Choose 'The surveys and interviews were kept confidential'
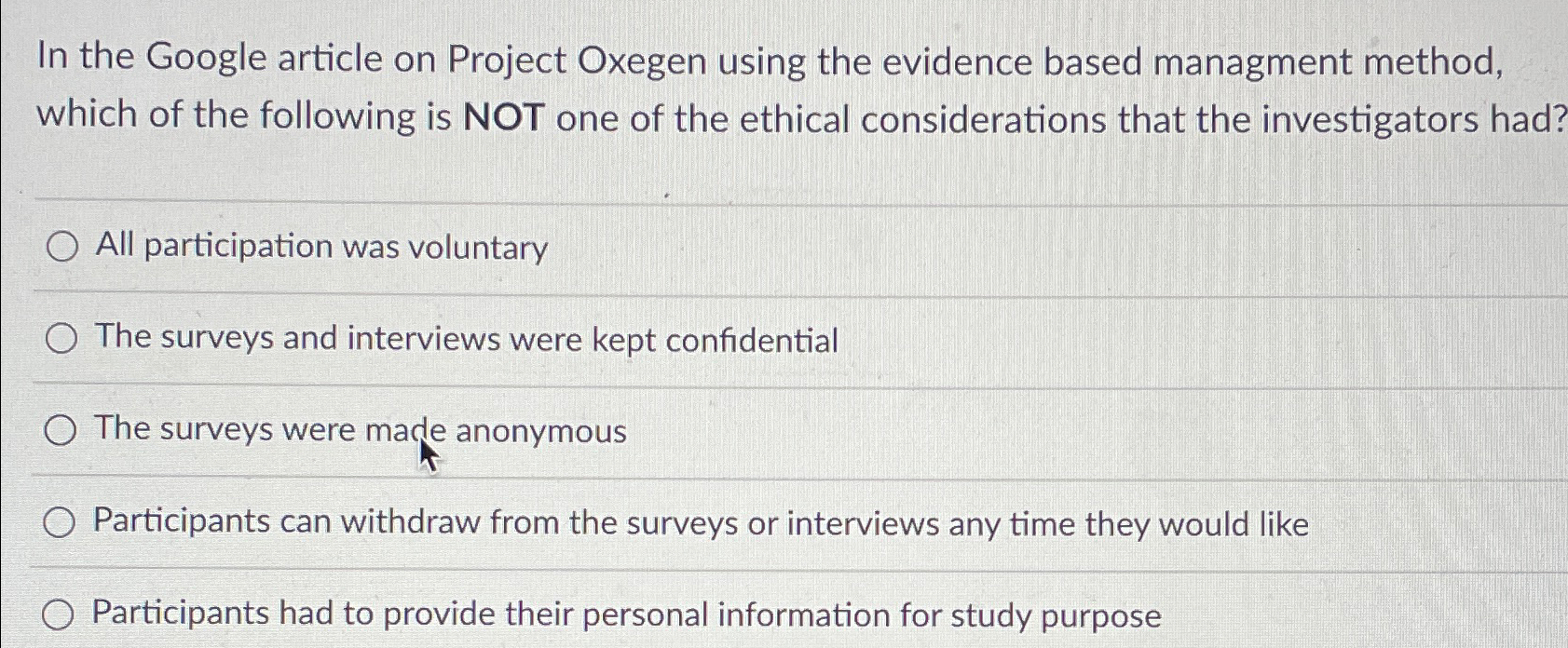Image resolution: width=1568 pixels, height=648 pixels. [61, 338]
